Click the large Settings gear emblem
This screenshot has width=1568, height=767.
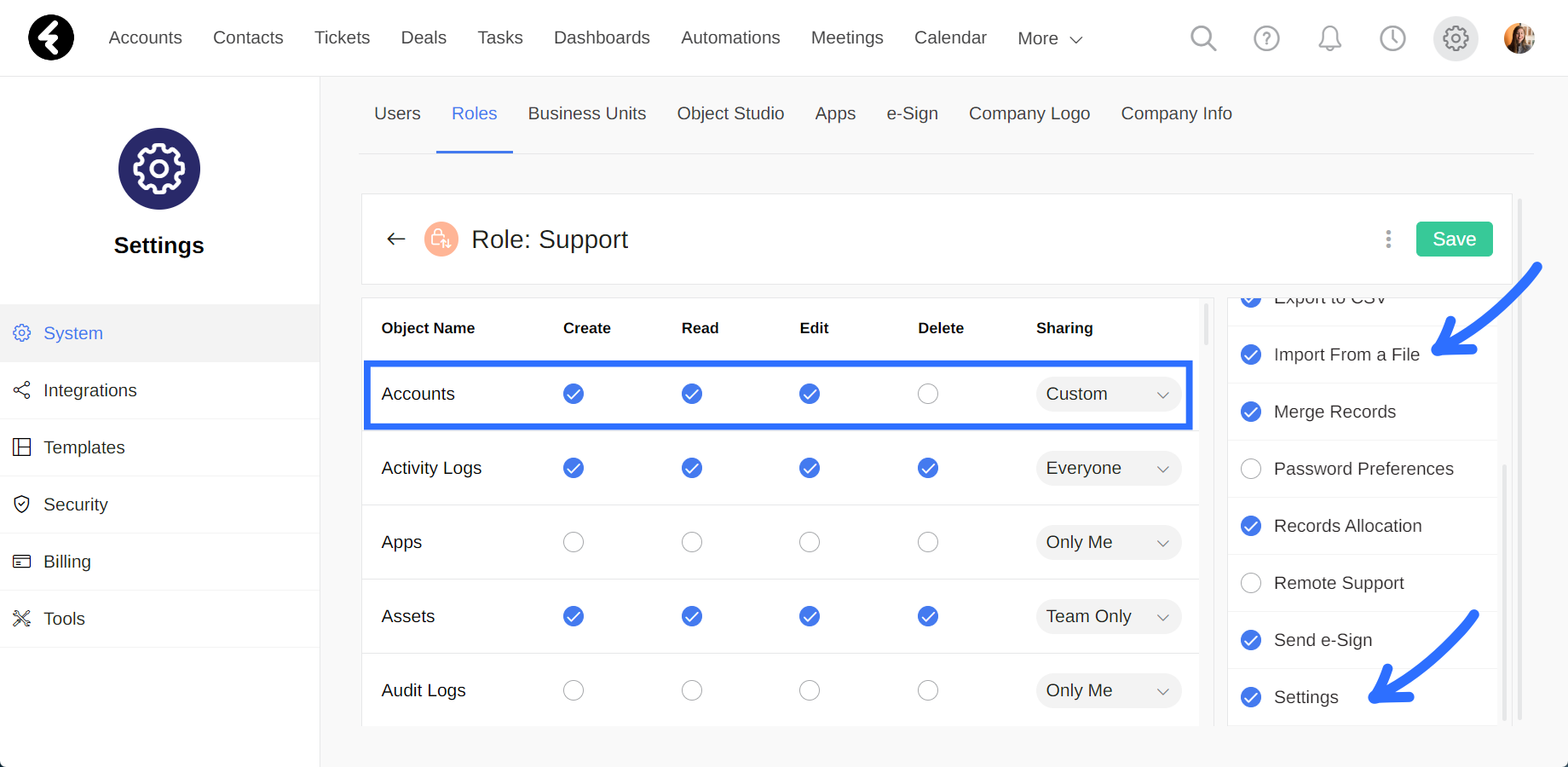click(159, 169)
